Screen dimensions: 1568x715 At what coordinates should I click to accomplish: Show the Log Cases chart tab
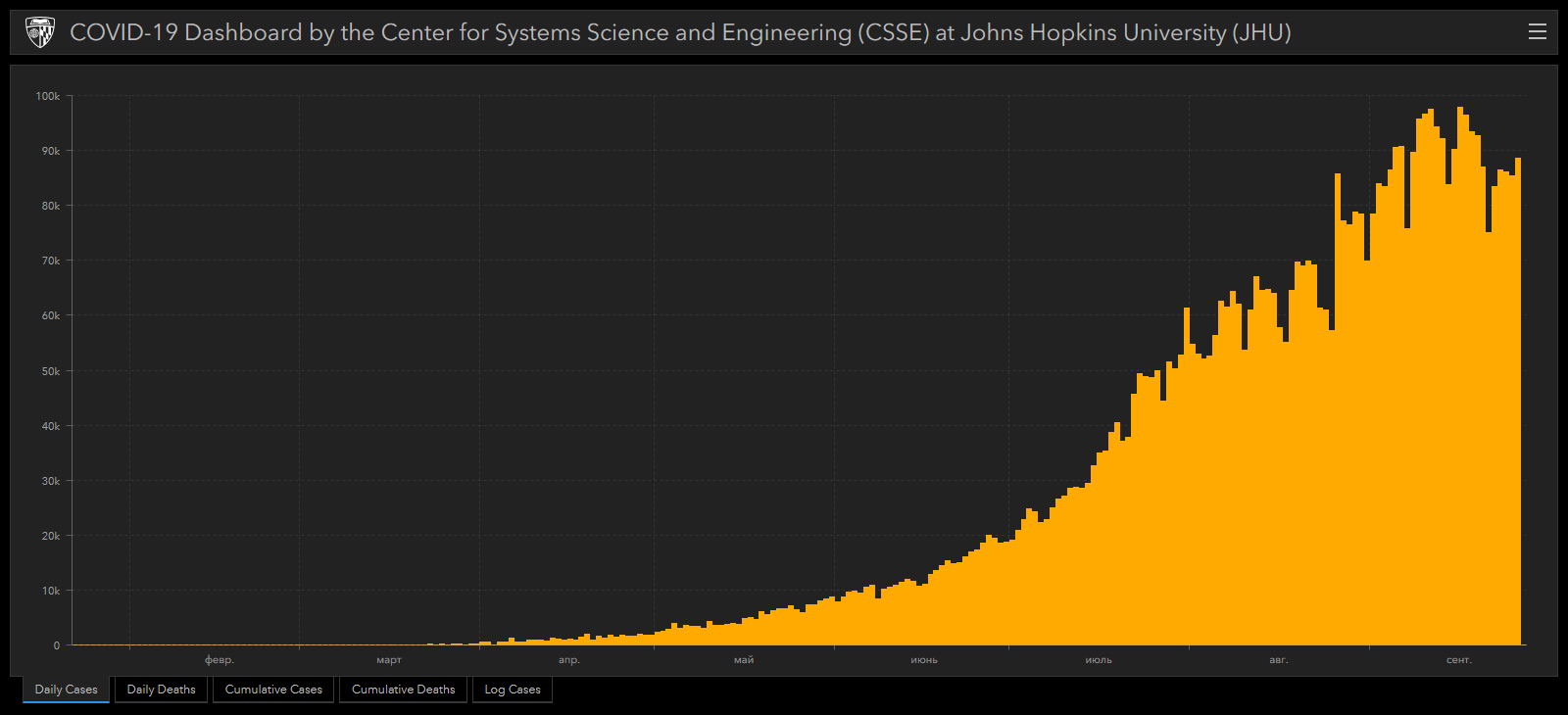(512, 690)
